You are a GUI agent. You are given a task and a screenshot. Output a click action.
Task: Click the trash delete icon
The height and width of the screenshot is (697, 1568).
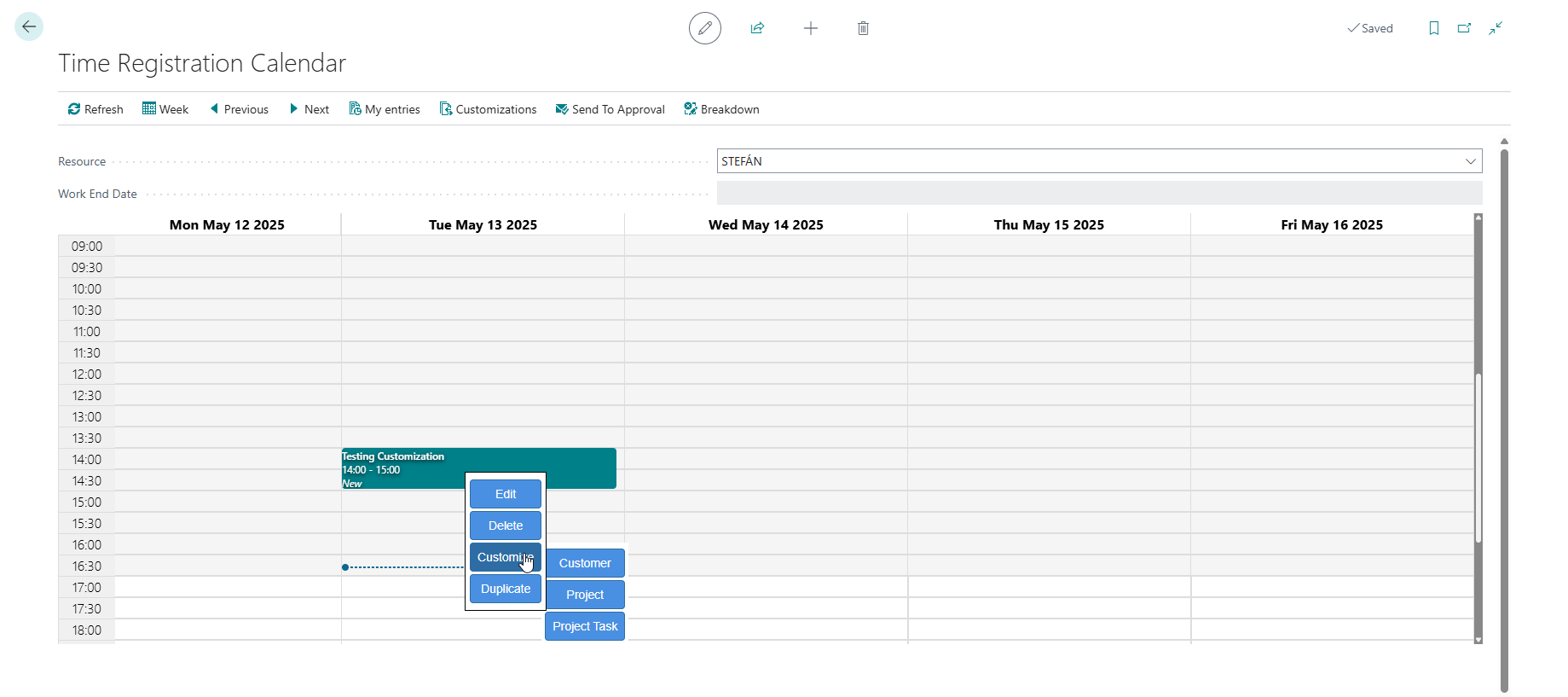point(863,28)
